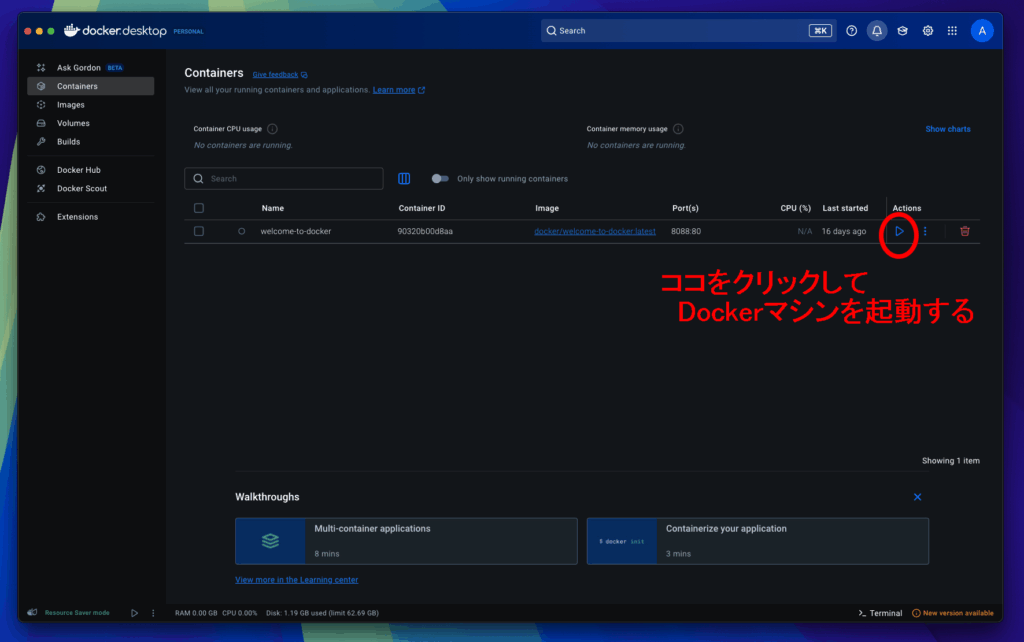Open the Terminal button in status bar
This screenshot has height=642, width=1024.
point(880,613)
